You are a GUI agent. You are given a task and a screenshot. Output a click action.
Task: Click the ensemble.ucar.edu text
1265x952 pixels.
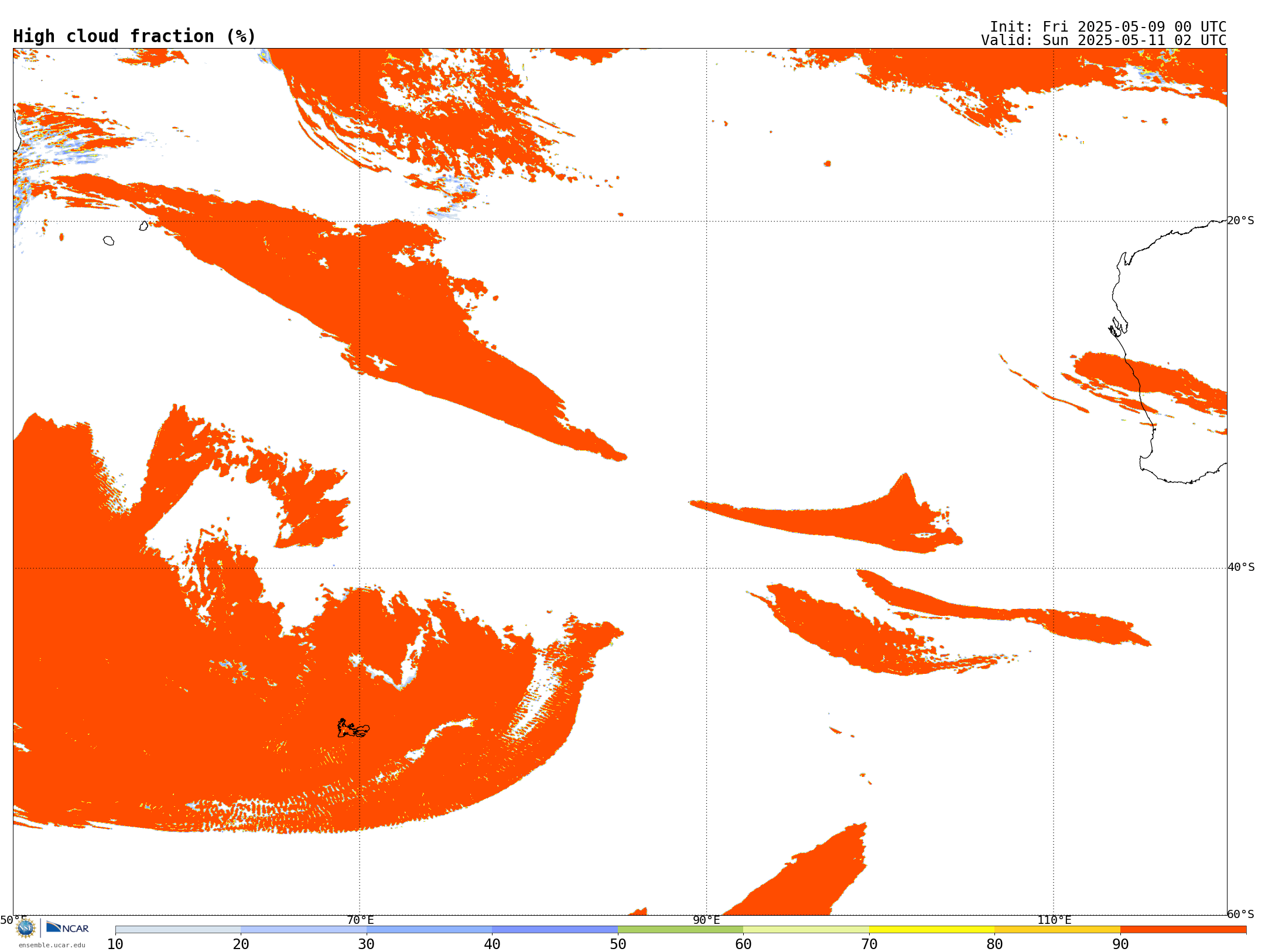[x=52, y=945]
